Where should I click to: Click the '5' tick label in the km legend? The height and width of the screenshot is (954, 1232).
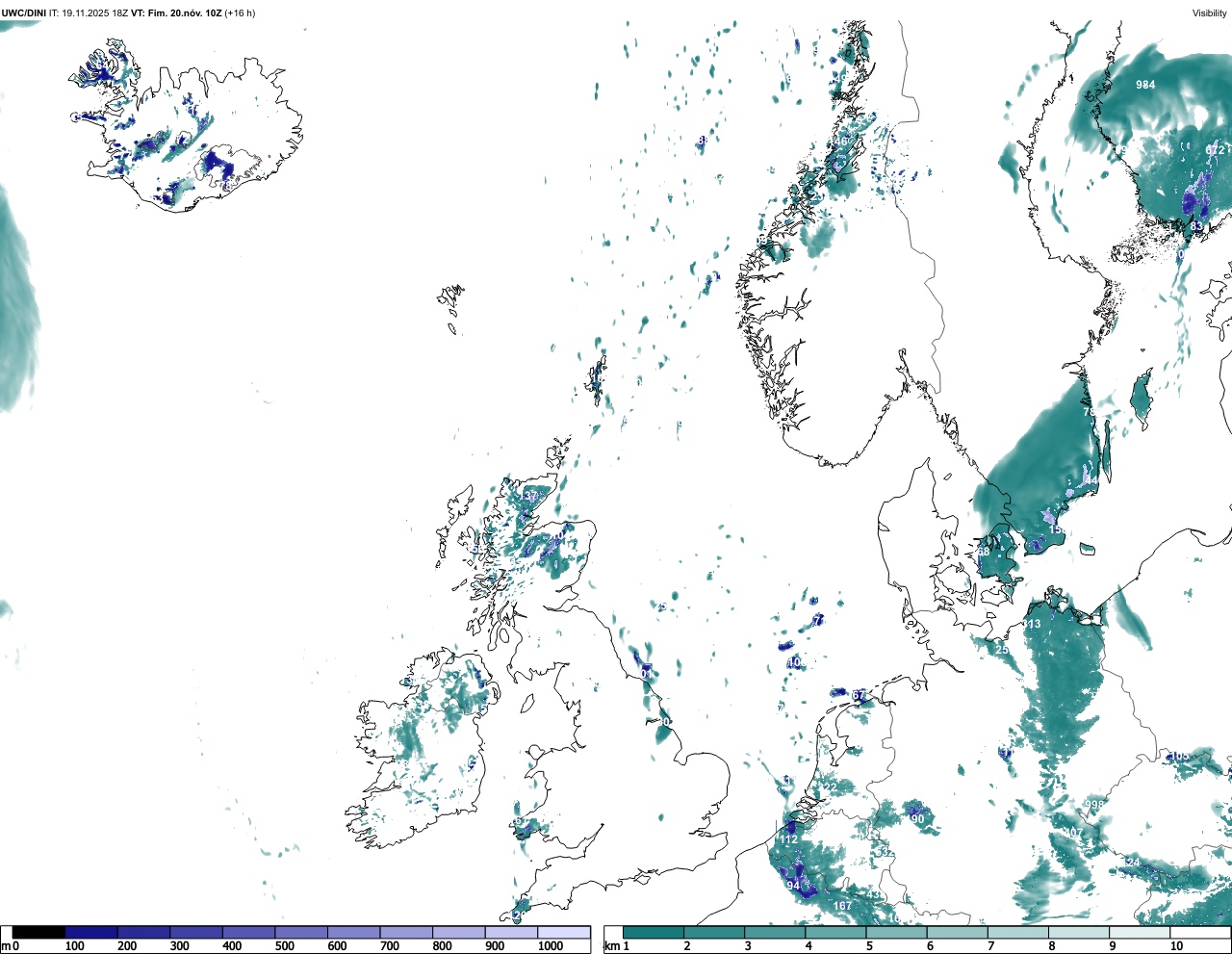click(869, 946)
